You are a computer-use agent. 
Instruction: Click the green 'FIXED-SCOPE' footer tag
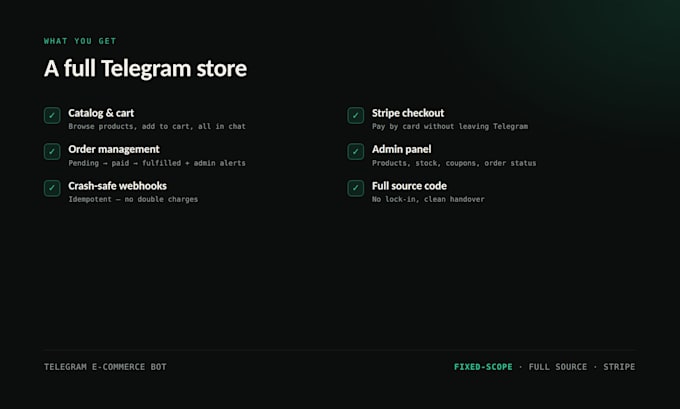click(x=483, y=367)
